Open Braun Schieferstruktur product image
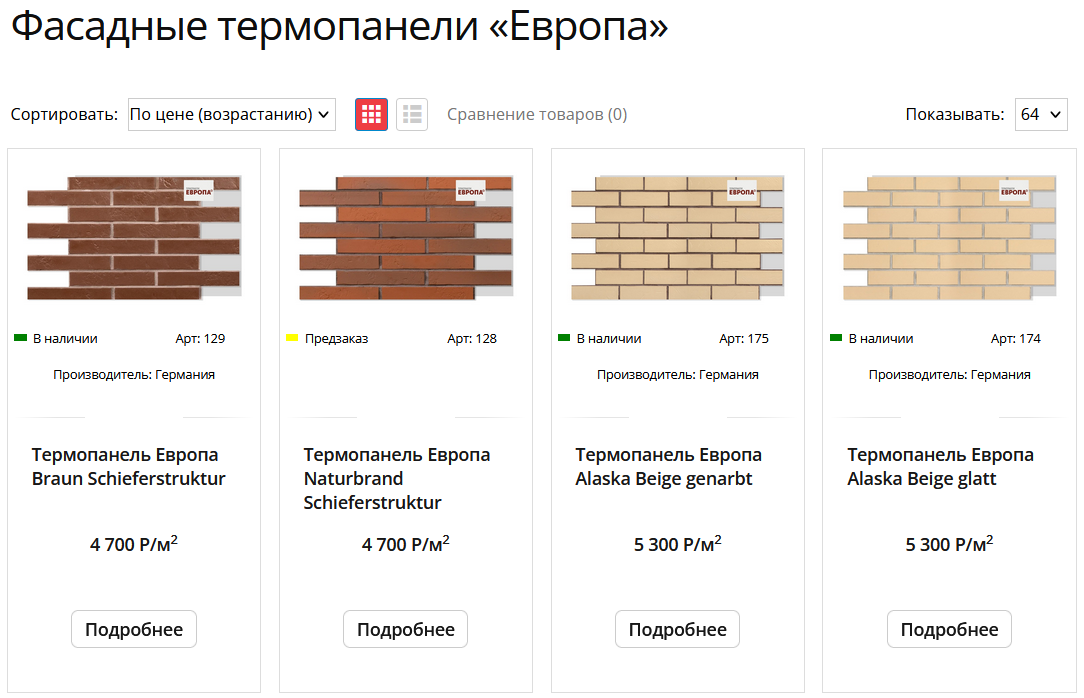The height and width of the screenshot is (698, 1084). pos(134,238)
